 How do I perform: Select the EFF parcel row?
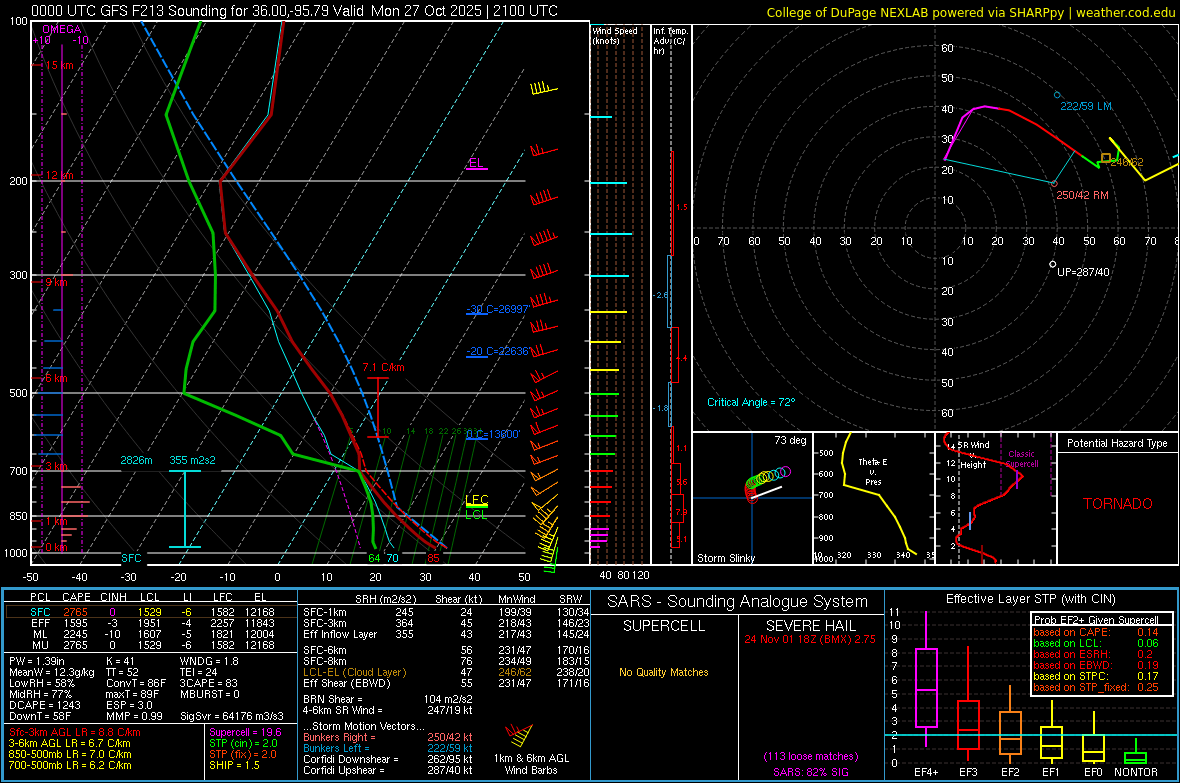click(151, 623)
